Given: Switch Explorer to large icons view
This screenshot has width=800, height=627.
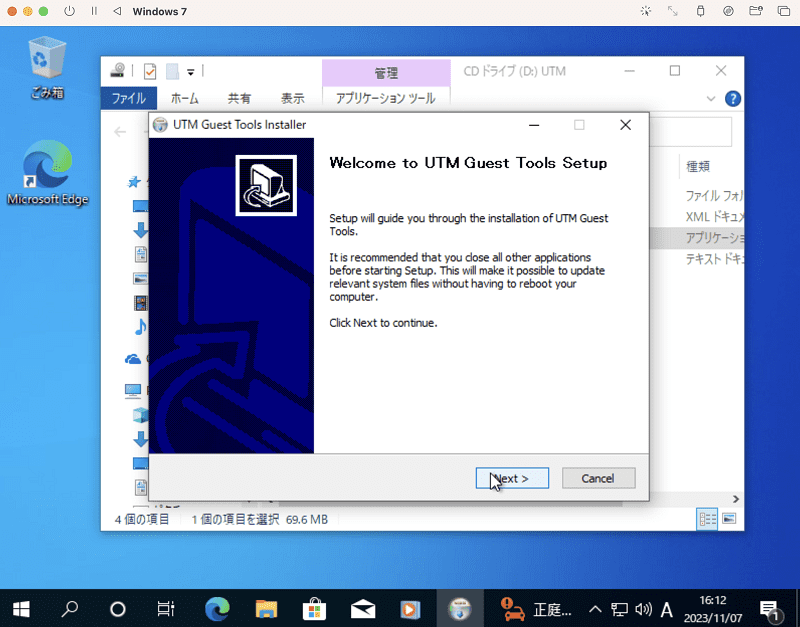Looking at the screenshot, I should [730, 519].
